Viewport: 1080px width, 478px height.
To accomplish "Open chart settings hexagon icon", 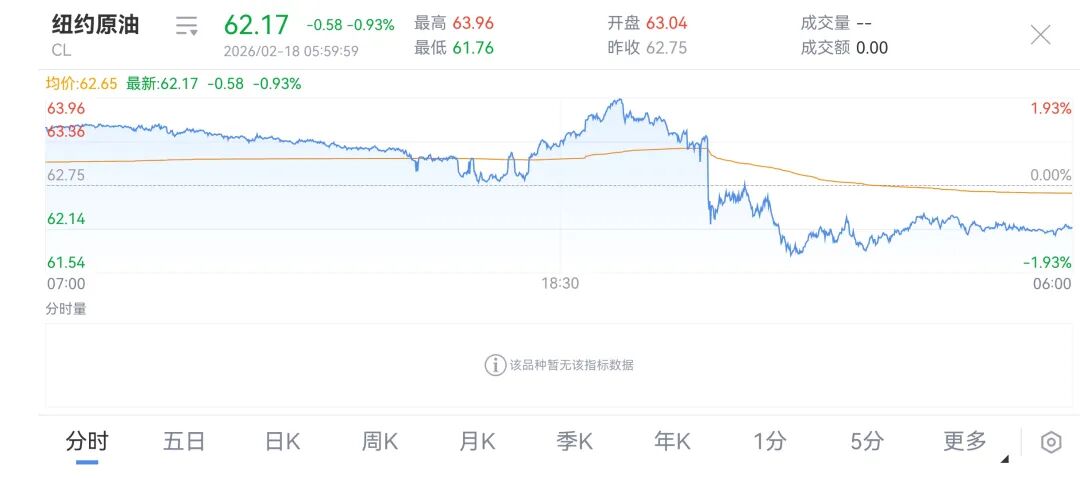I will 1050,442.
